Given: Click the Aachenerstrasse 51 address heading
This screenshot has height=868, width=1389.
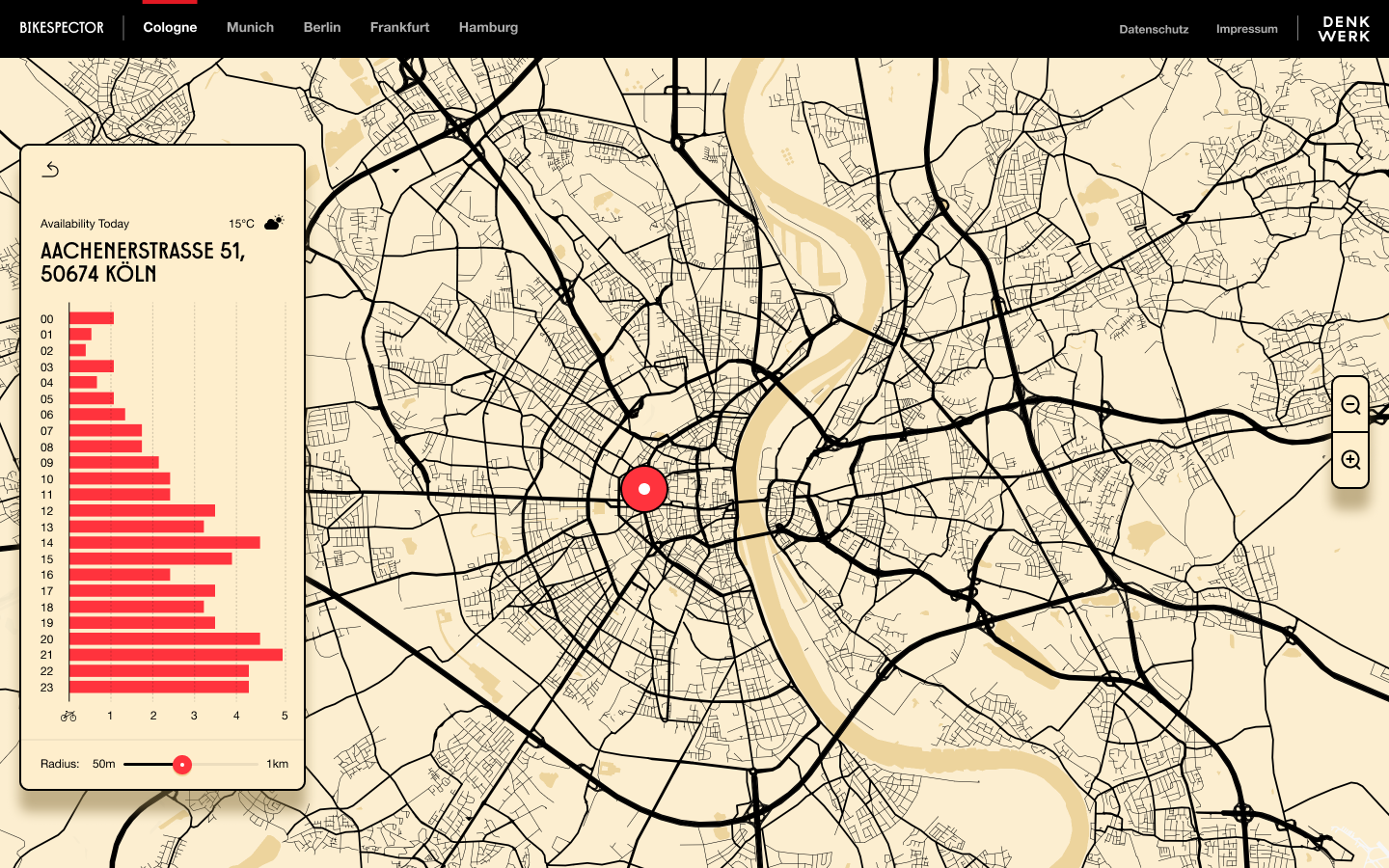Looking at the screenshot, I should [143, 262].
